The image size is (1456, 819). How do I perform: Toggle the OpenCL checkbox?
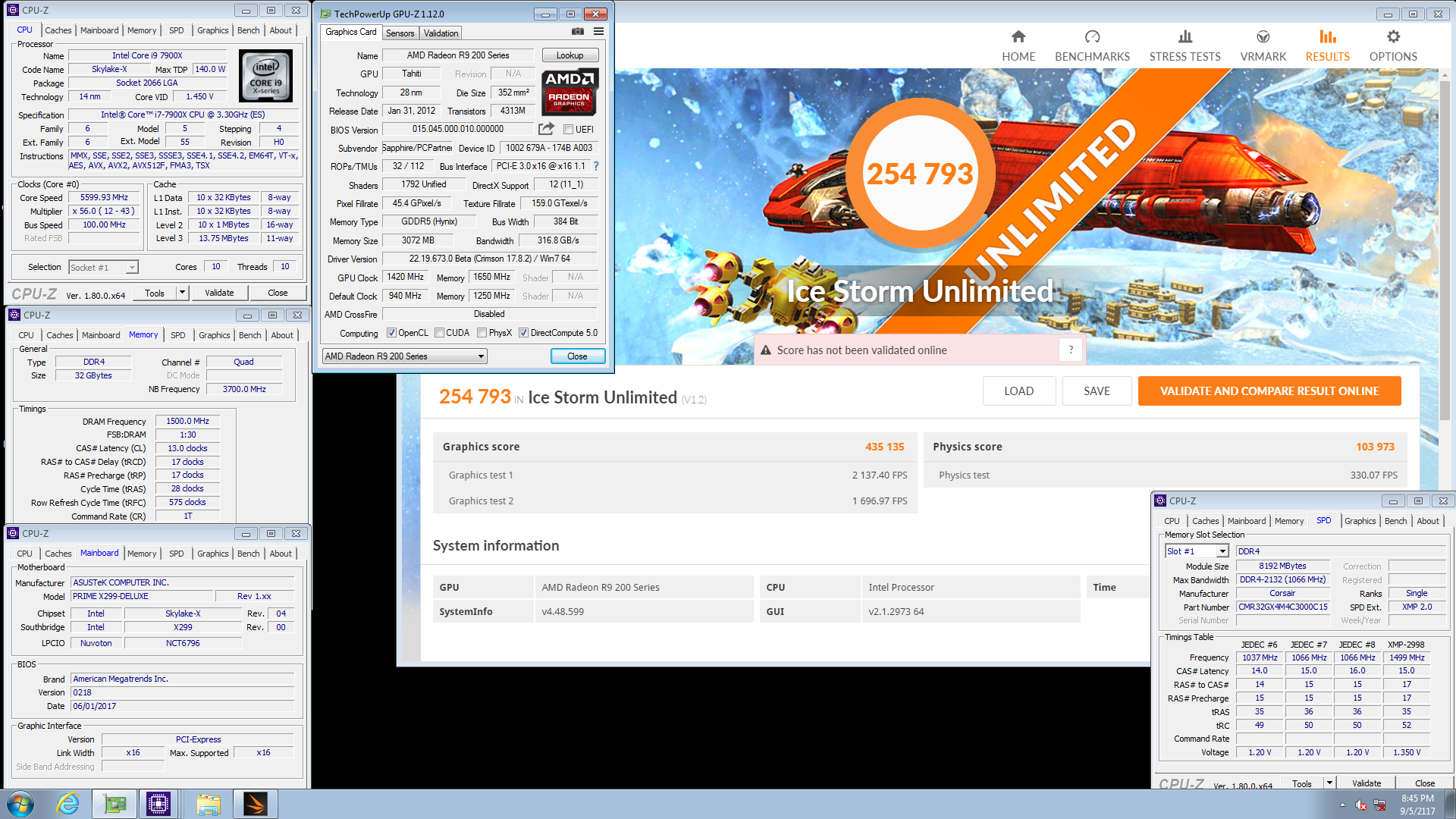(x=391, y=333)
